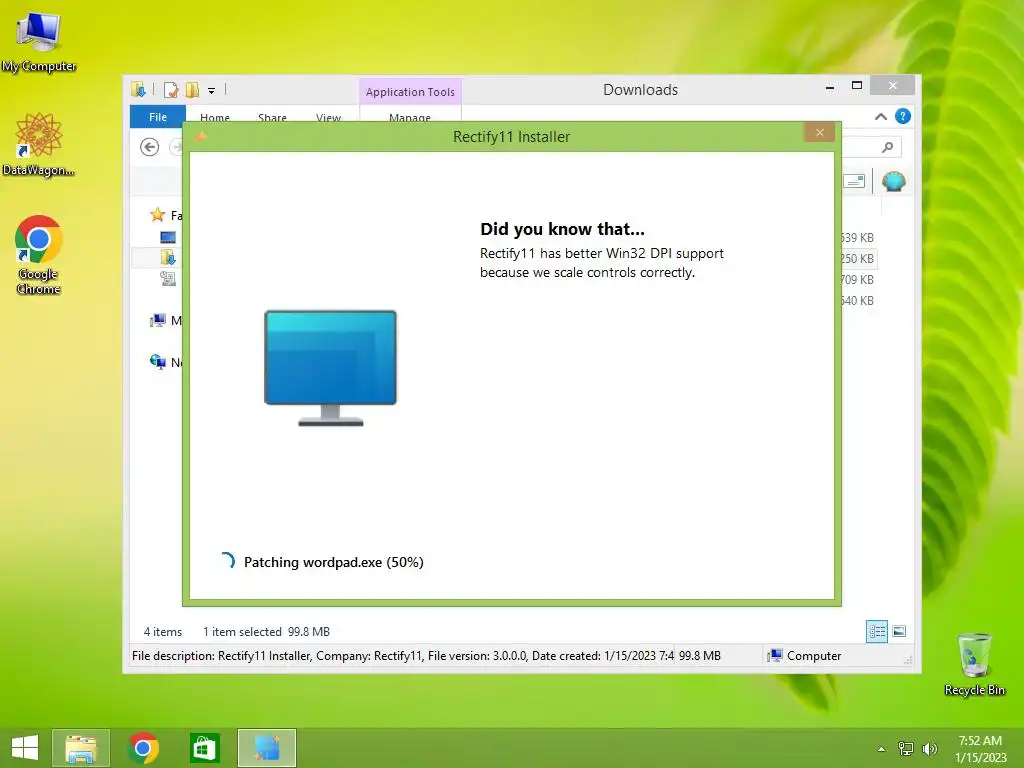This screenshot has height=768, width=1024.
Task: Open the volume speaker tray icon
Action: coord(929,749)
